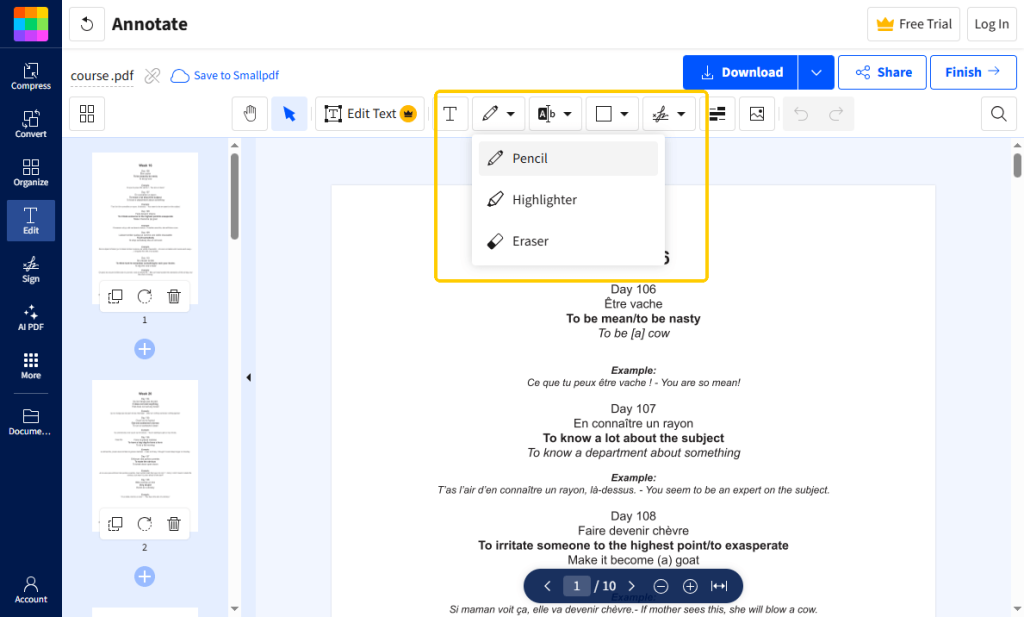Viewport: 1024px width, 617px height.
Task: Open the Documents folder in sidebar
Action: tap(31, 422)
